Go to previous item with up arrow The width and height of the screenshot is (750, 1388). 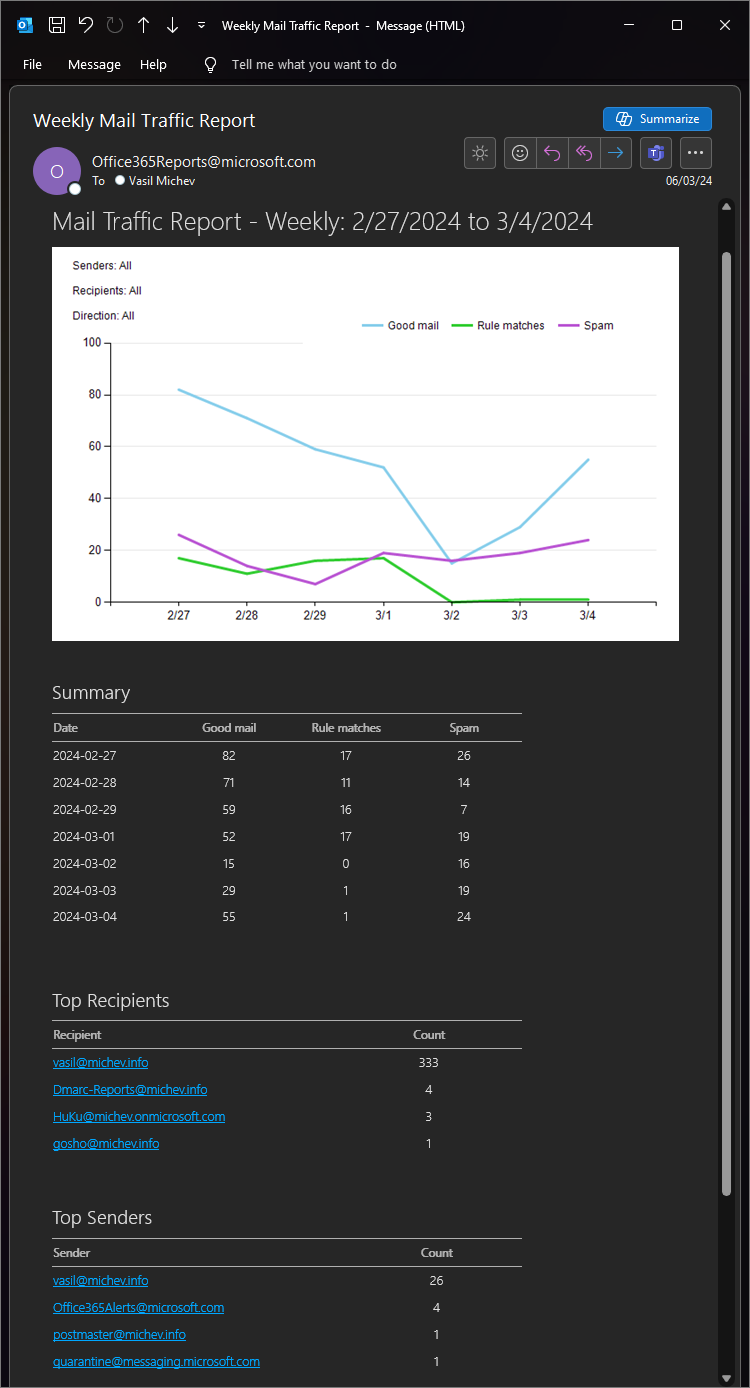pyautogui.click(x=144, y=26)
